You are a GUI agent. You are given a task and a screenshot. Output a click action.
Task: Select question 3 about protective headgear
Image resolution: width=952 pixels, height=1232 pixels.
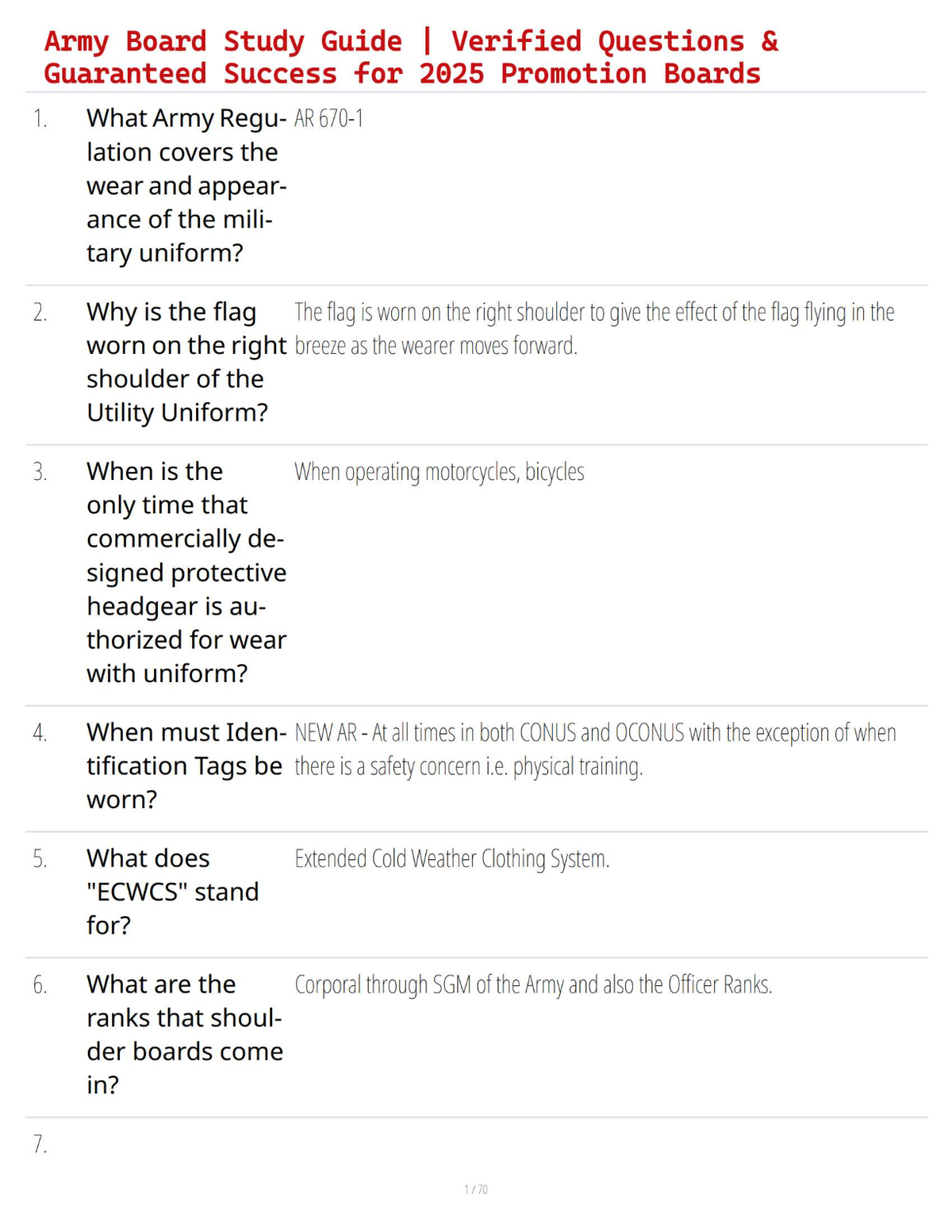[186, 572]
